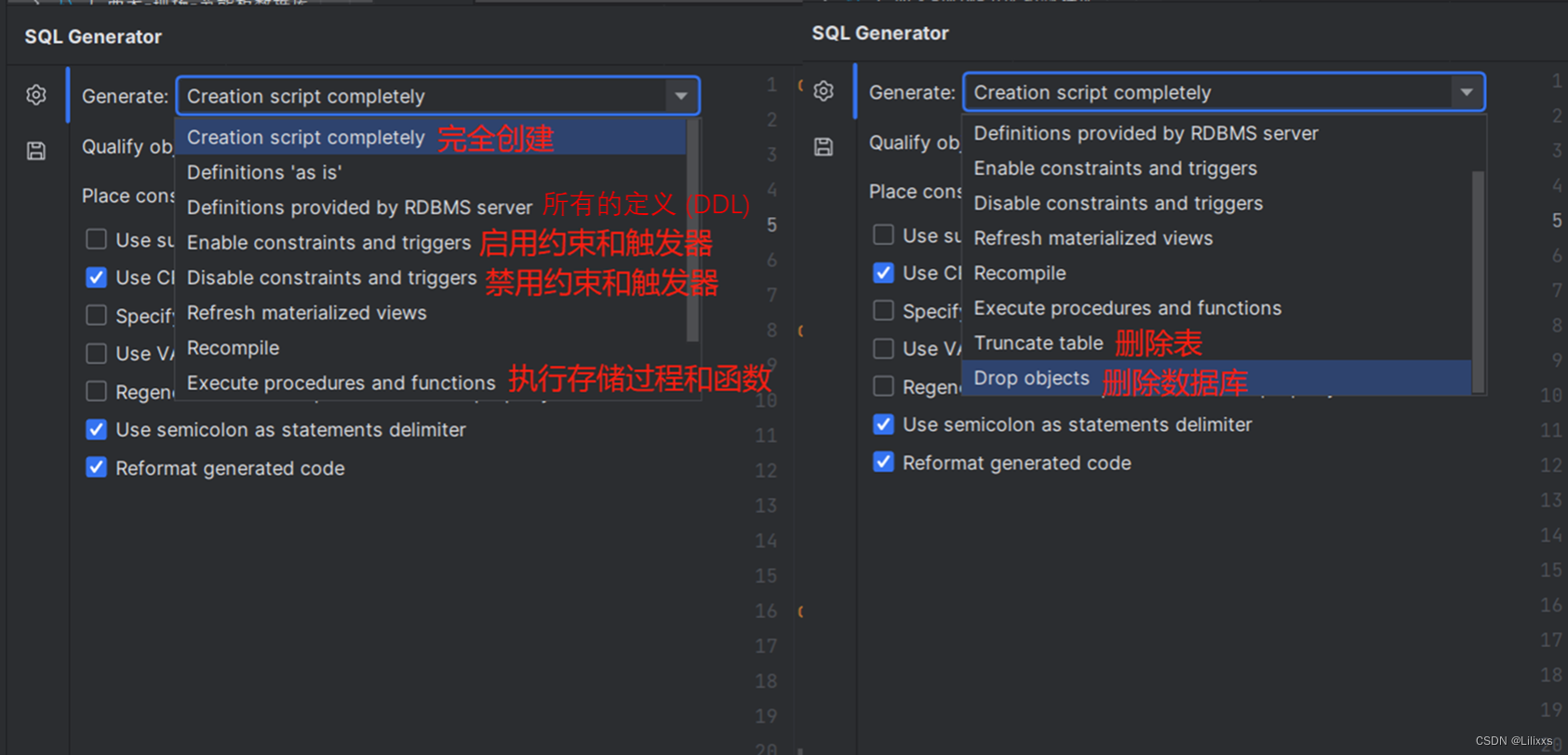Toggle 'Use V...' checkbox in left panel

[x=96, y=354]
